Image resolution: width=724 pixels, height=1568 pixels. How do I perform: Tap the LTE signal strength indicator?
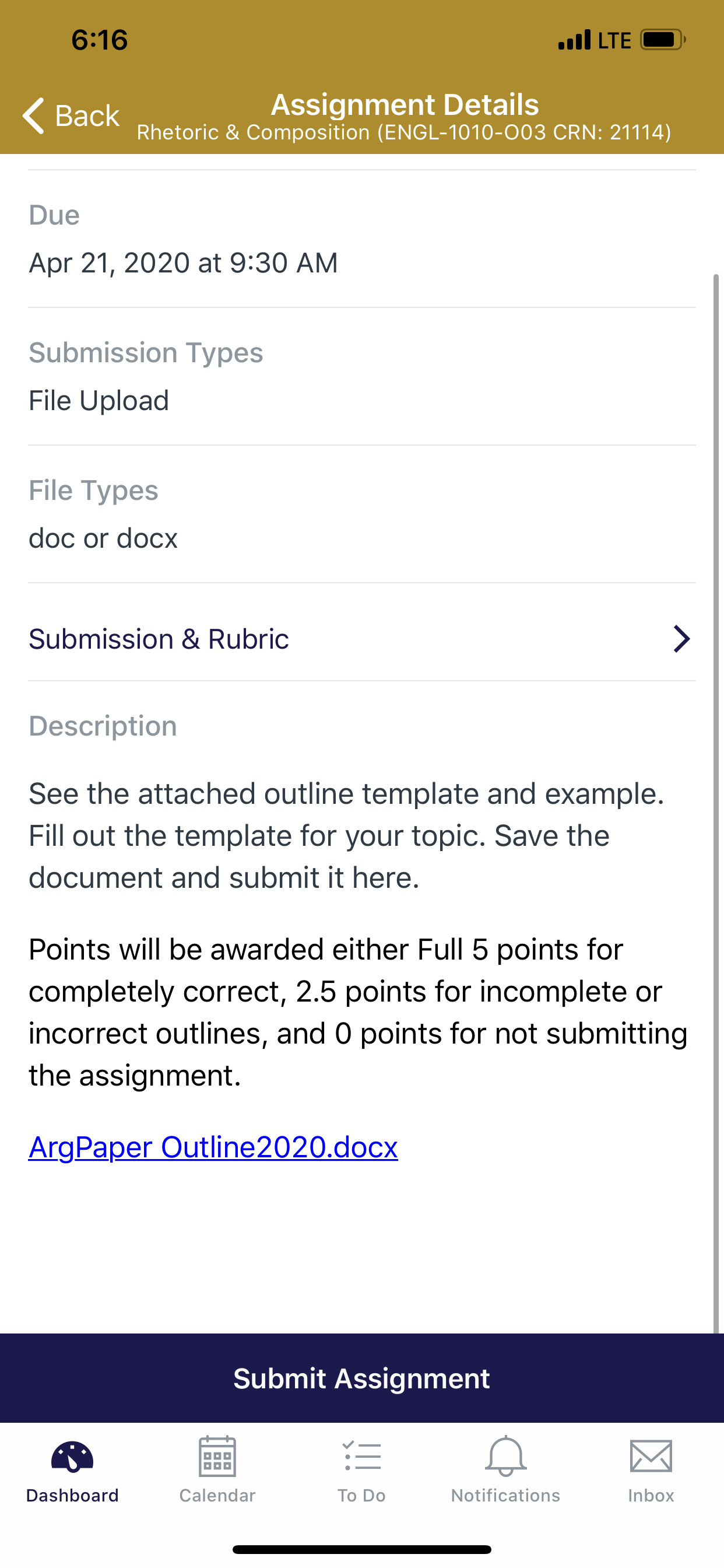(x=574, y=40)
